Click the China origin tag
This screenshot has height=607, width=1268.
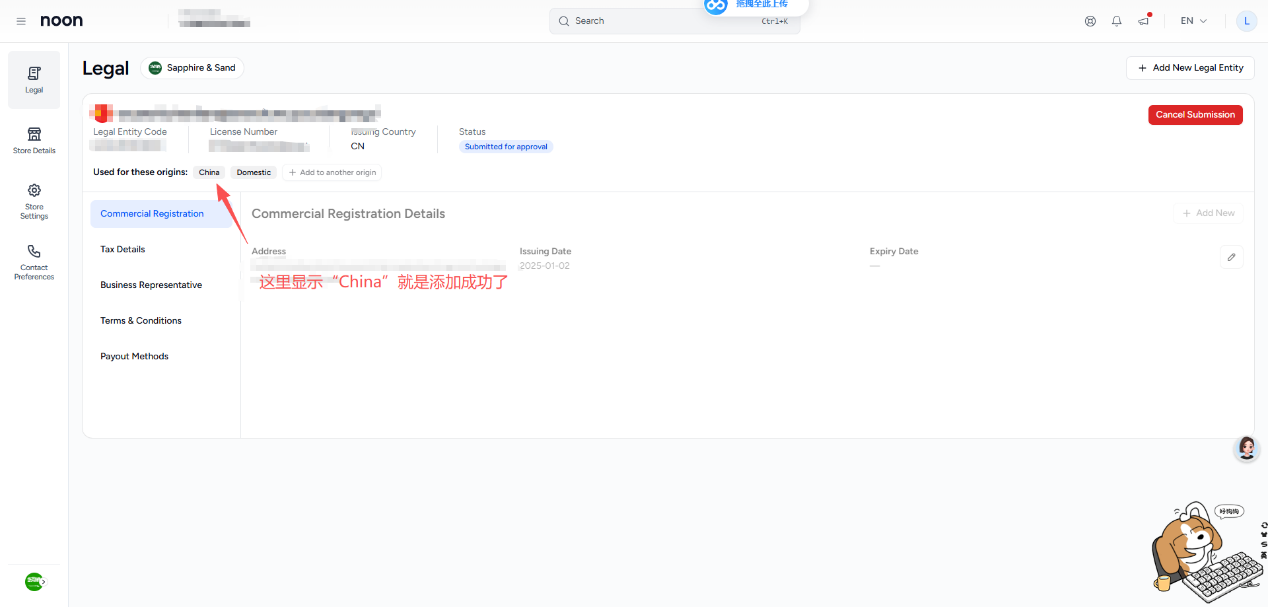click(x=209, y=172)
